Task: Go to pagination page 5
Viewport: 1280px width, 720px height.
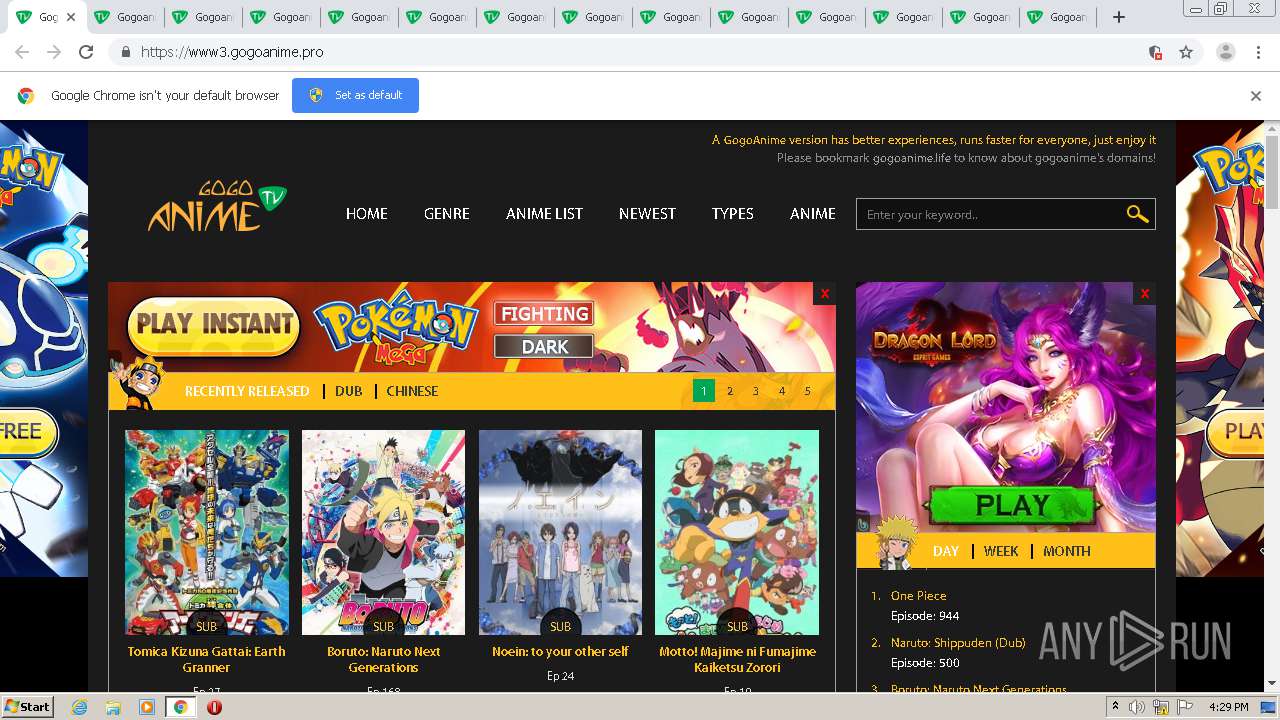Action: pos(808,391)
